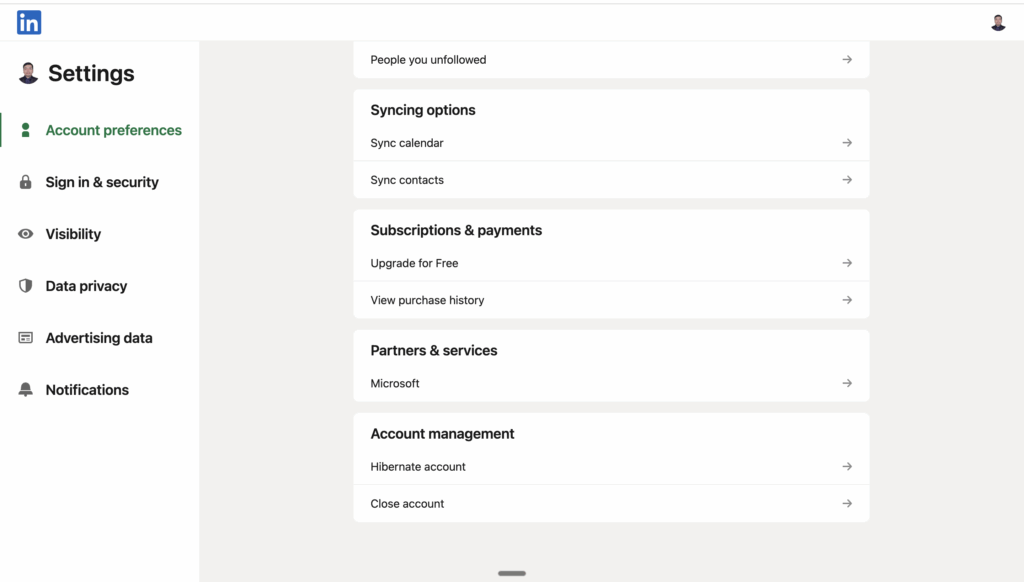
Task: Open the People you unfollowed setting
Action: pyautogui.click(x=428, y=60)
